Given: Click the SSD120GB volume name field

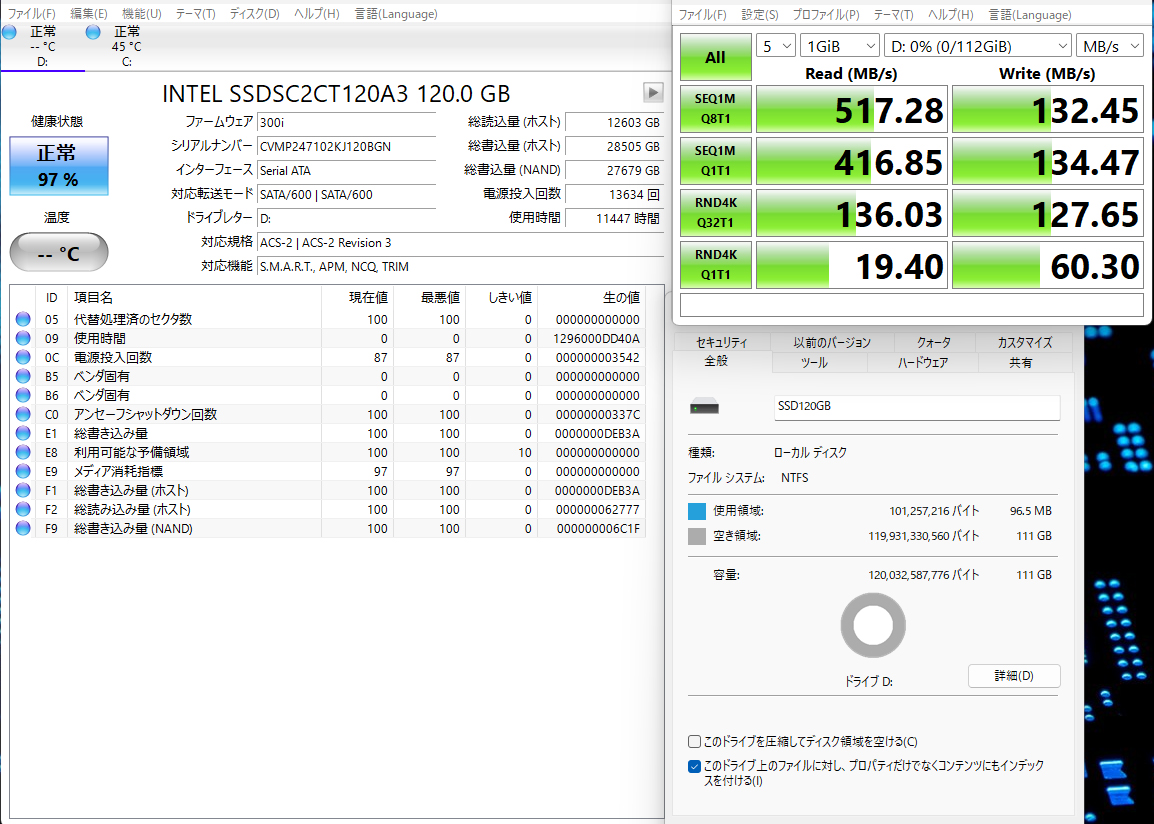Looking at the screenshot, I should point(916,407).
